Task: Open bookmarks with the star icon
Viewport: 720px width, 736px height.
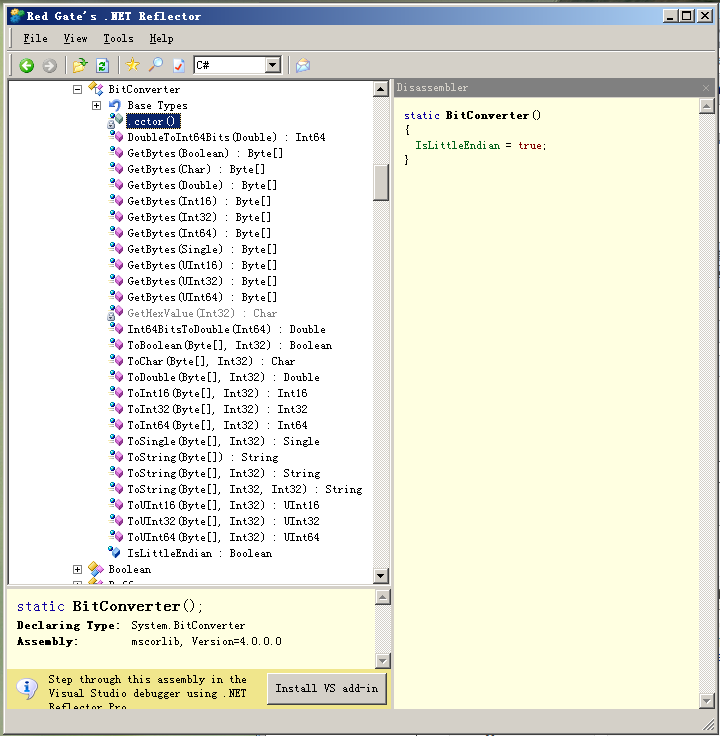Action: point(133,65)
